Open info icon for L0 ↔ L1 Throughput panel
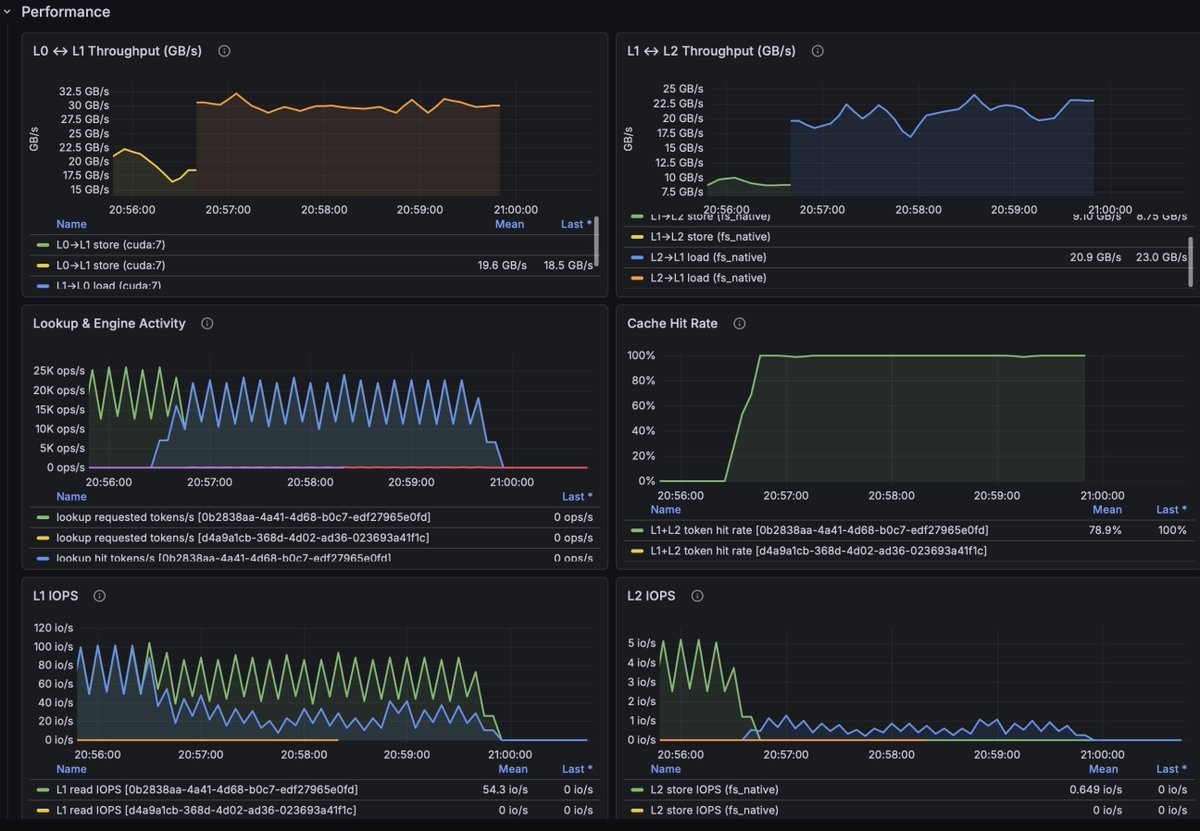1200x831 pixels. (x=224, y=51)
